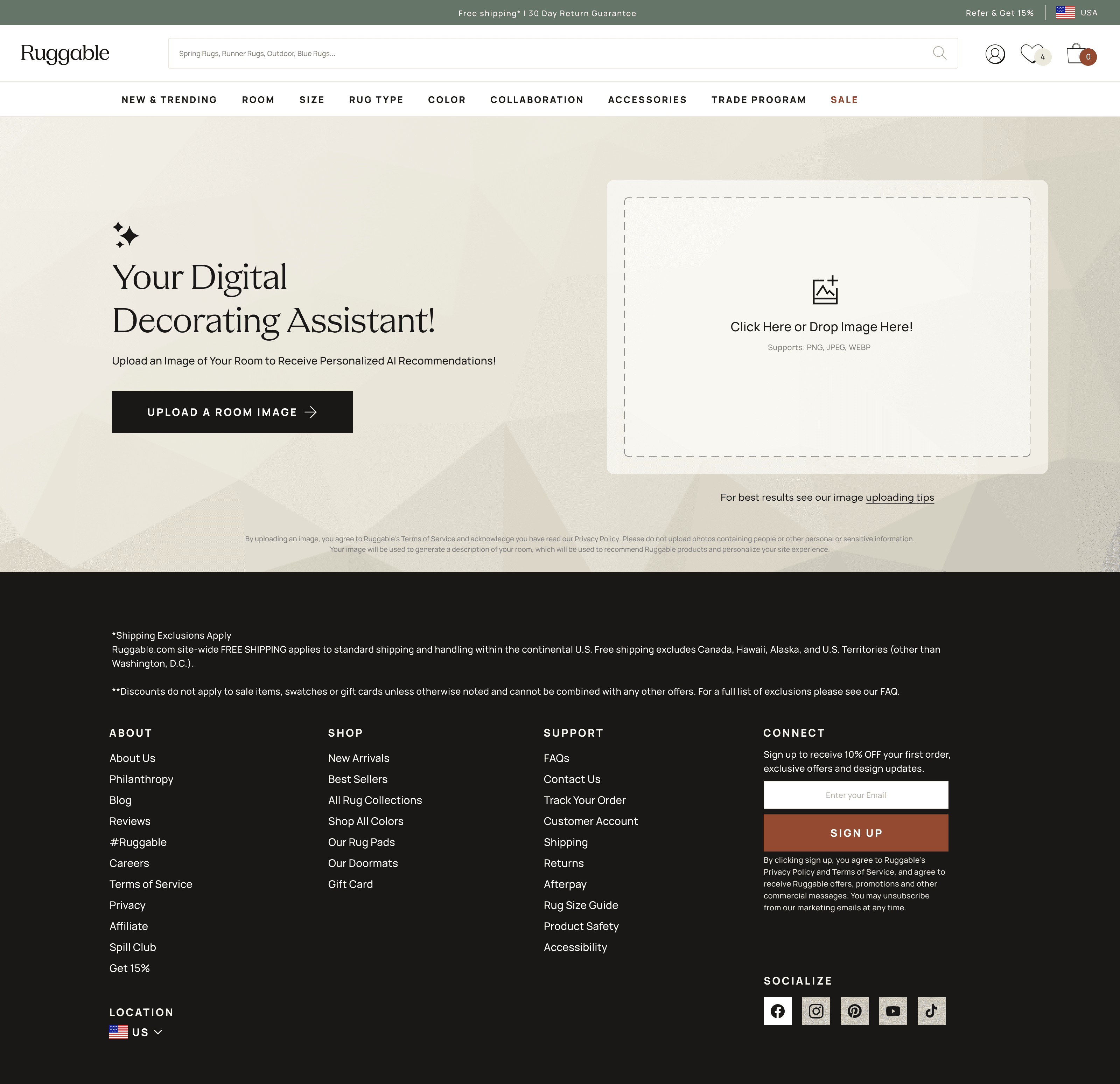1120x1084 pixels.
Task: Open the Rug Type menu
Action: tap(376, 99)
